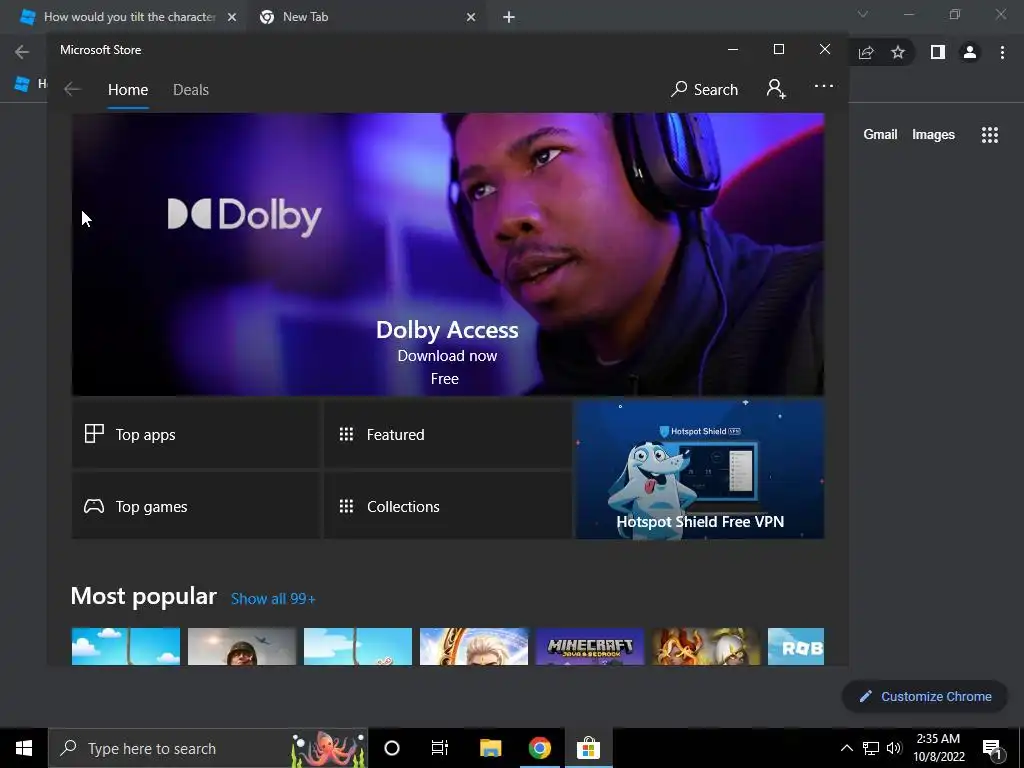Open Hotspot Shield Free VPN promo tile

click(x=699, y=470)
